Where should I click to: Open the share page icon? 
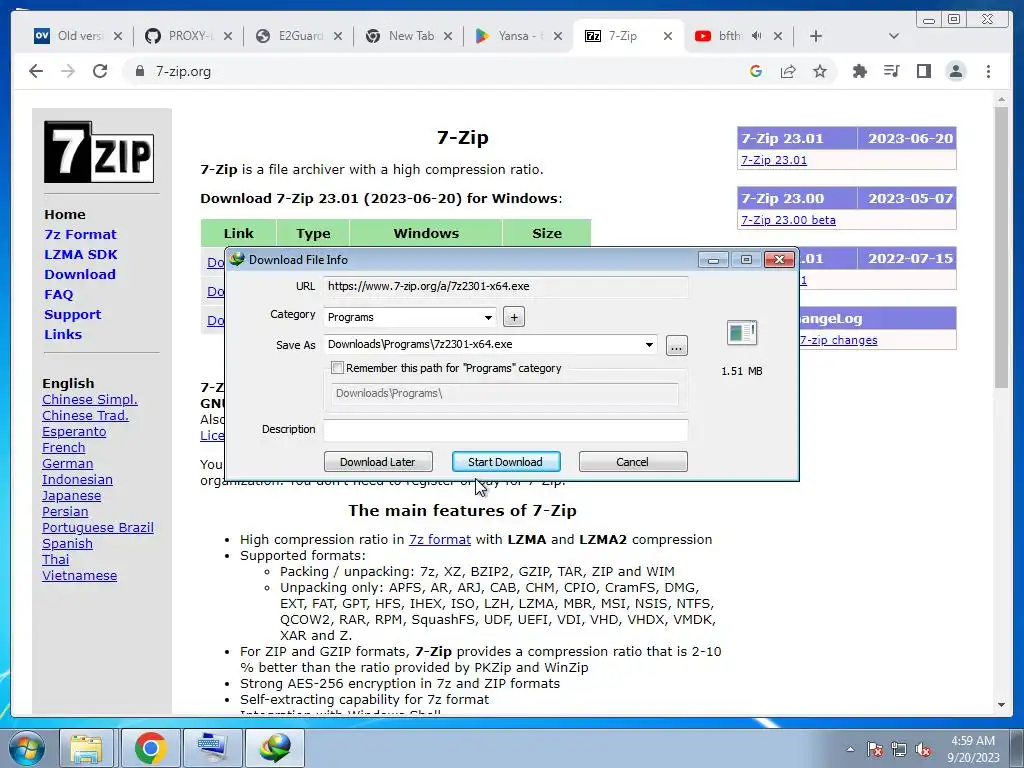tap(788, 71)
